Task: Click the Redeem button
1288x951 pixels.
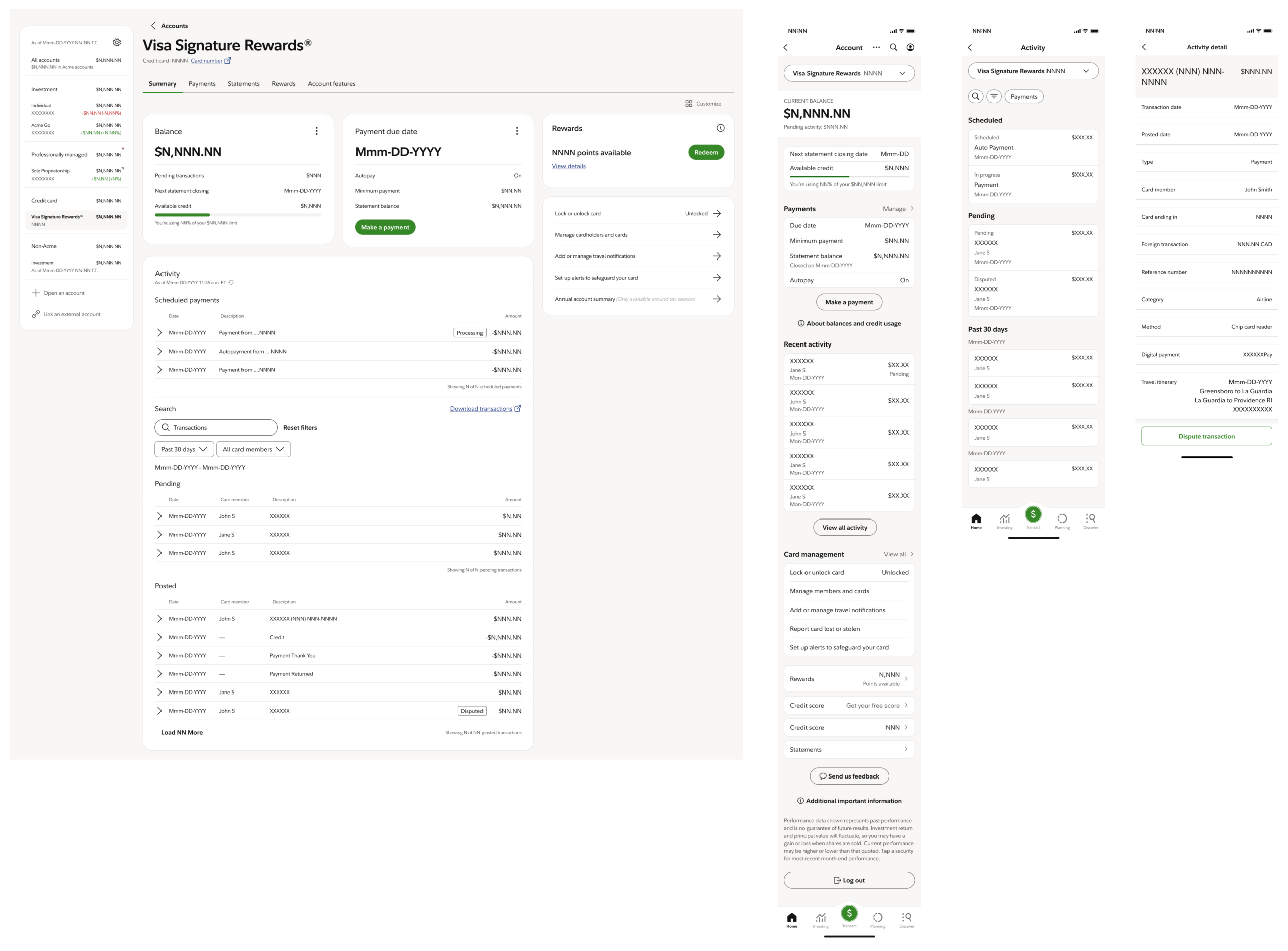Action: 706,152
